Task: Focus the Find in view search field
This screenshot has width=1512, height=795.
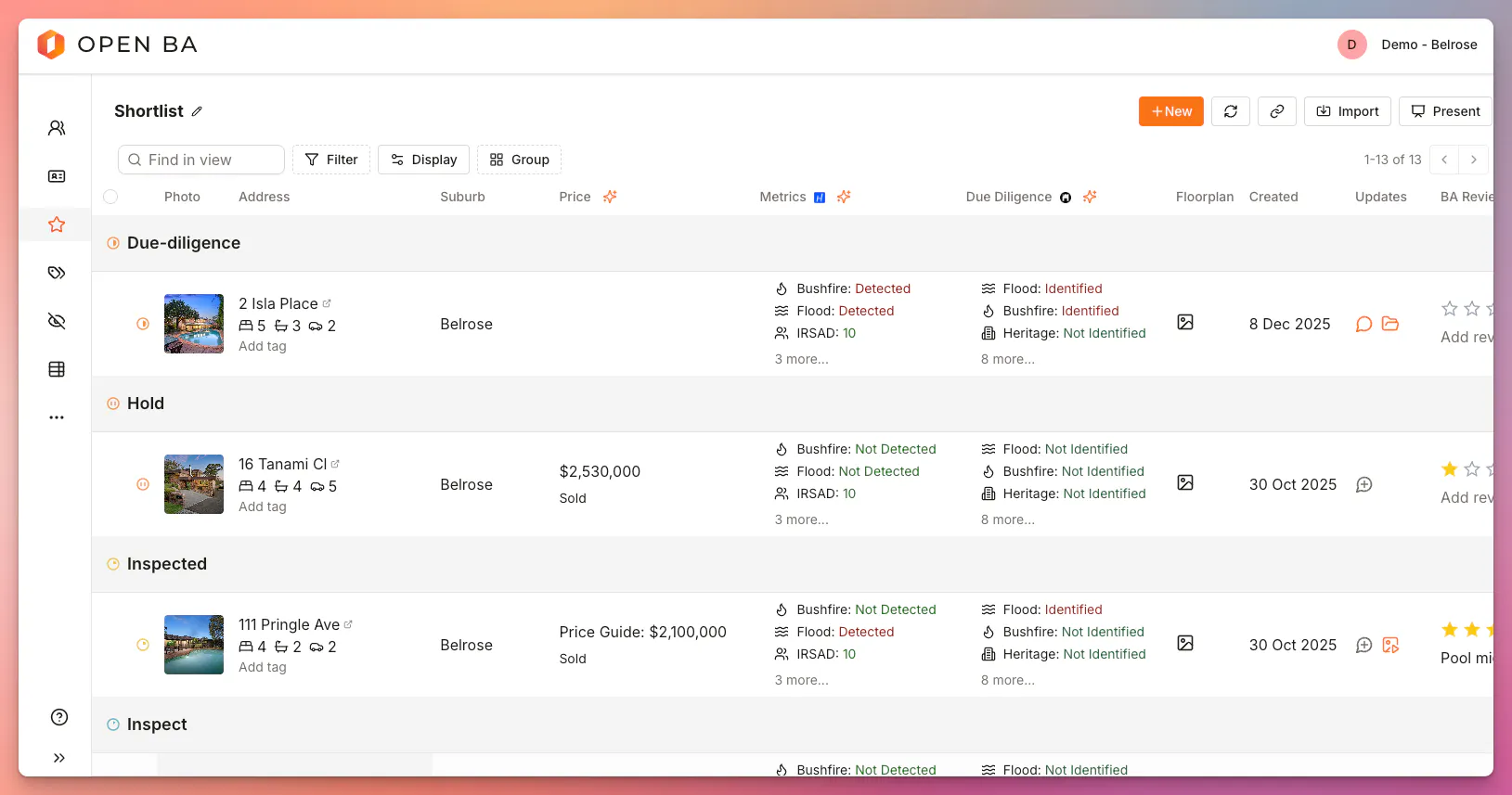Action: tap(201, 160)
